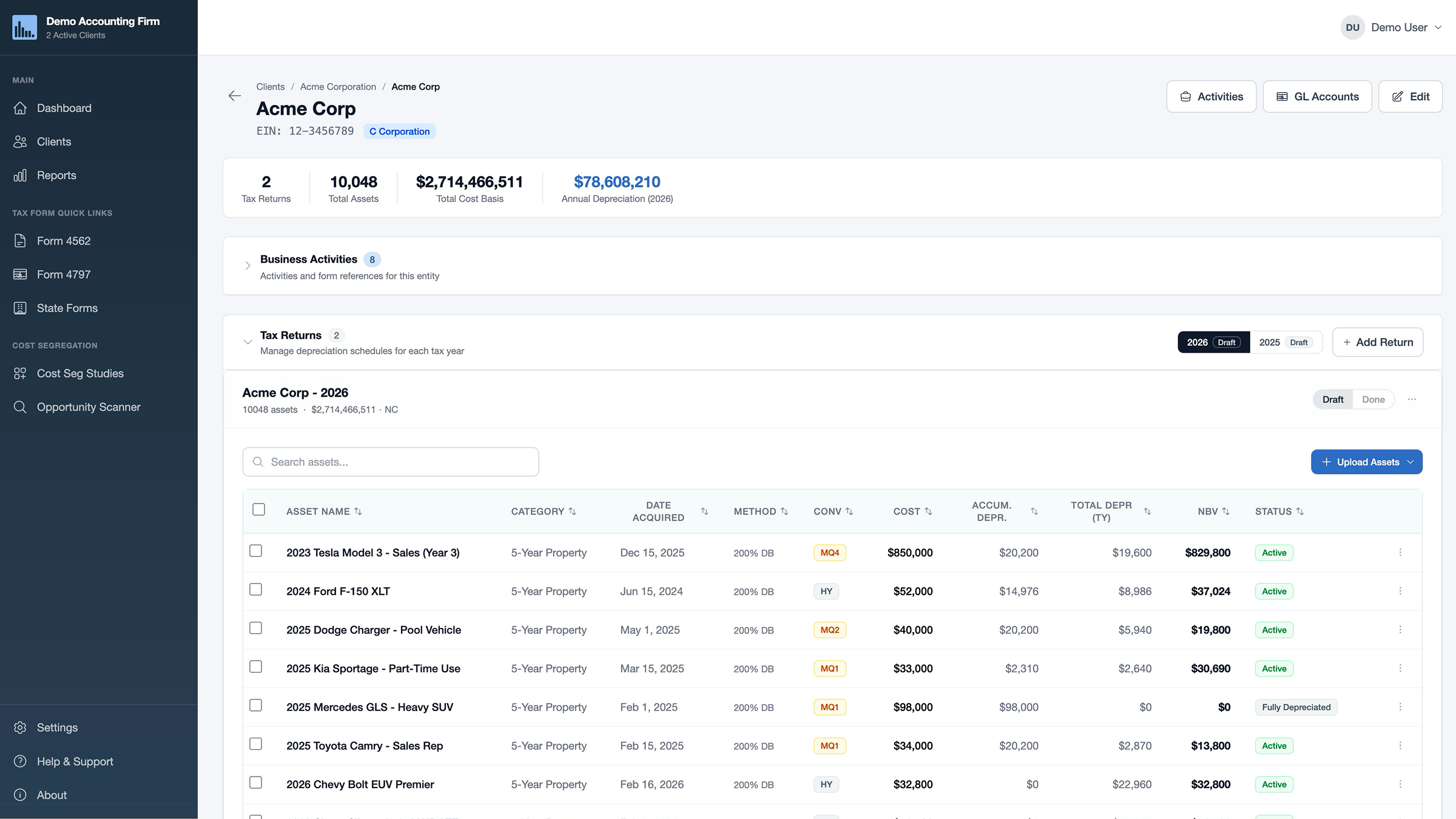The height and width of the screenshot is (819, 1456).
Task: Click the Edit button
Action: coord(1410,96)
